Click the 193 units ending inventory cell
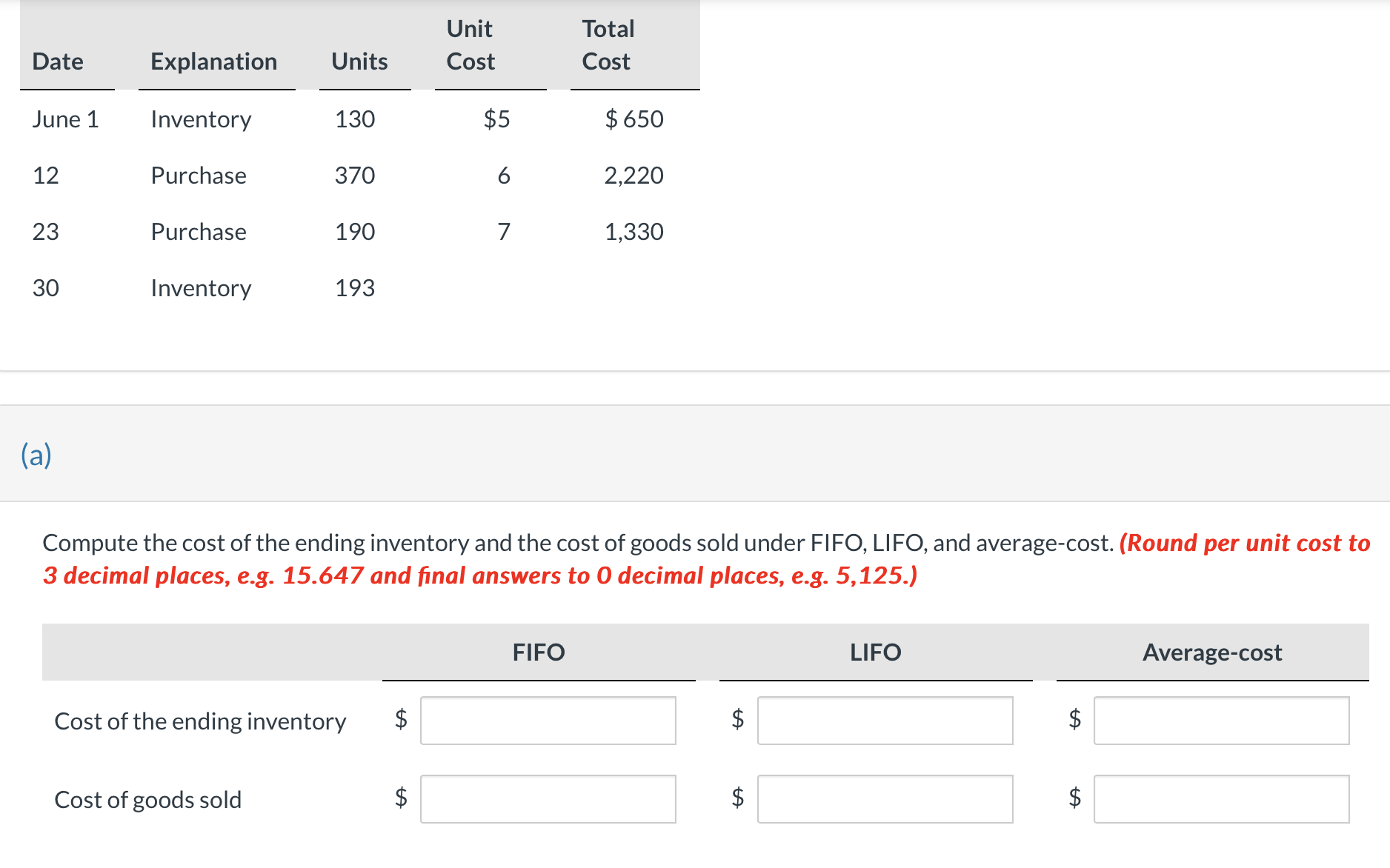1390x868 pixels. click(355, 288)
